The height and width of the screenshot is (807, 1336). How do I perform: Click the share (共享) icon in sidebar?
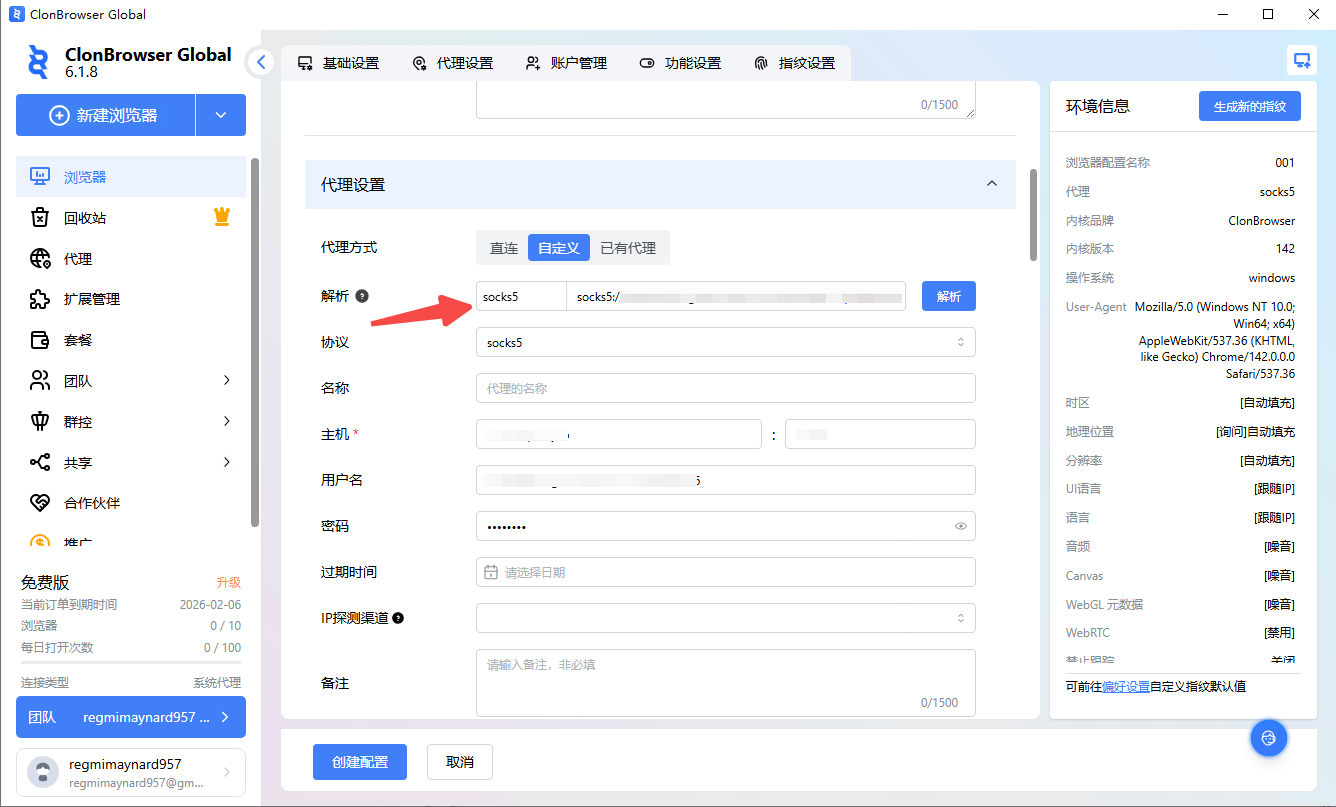click(40, 462)
